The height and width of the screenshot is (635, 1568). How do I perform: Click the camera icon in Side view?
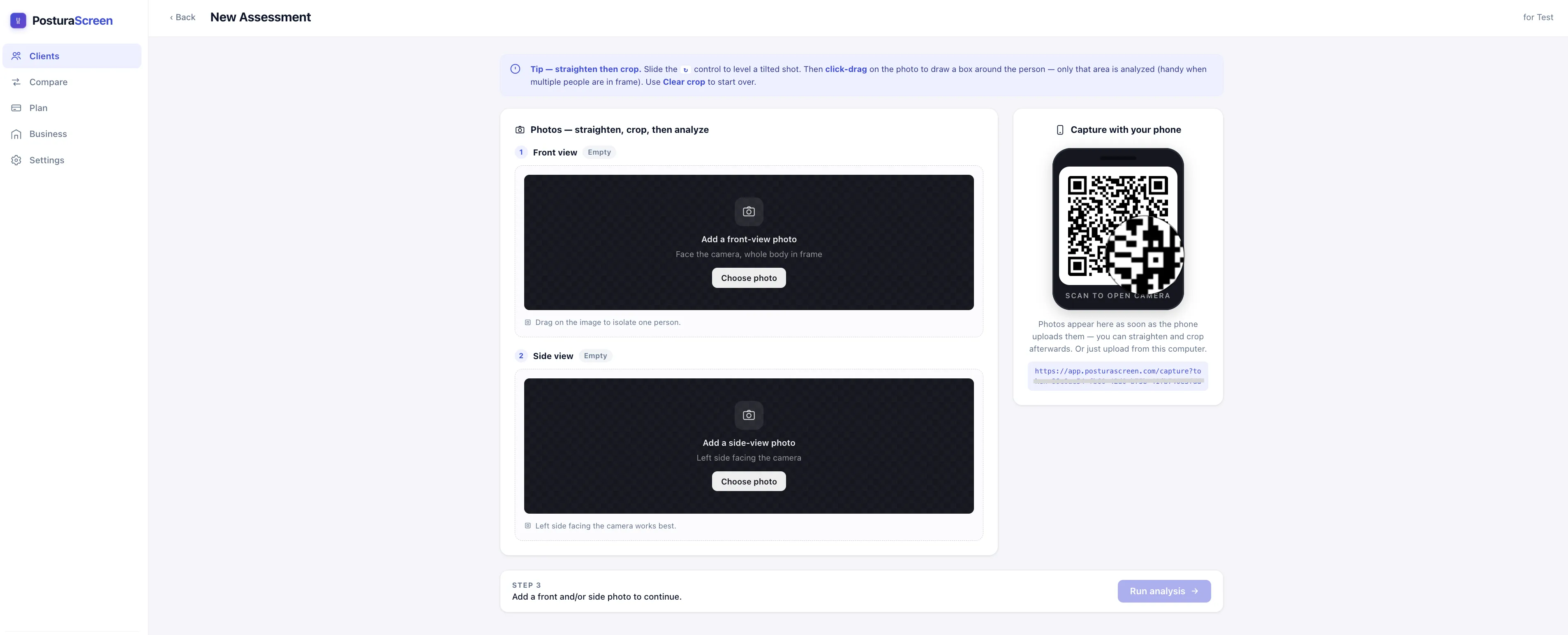coord(749,415)
